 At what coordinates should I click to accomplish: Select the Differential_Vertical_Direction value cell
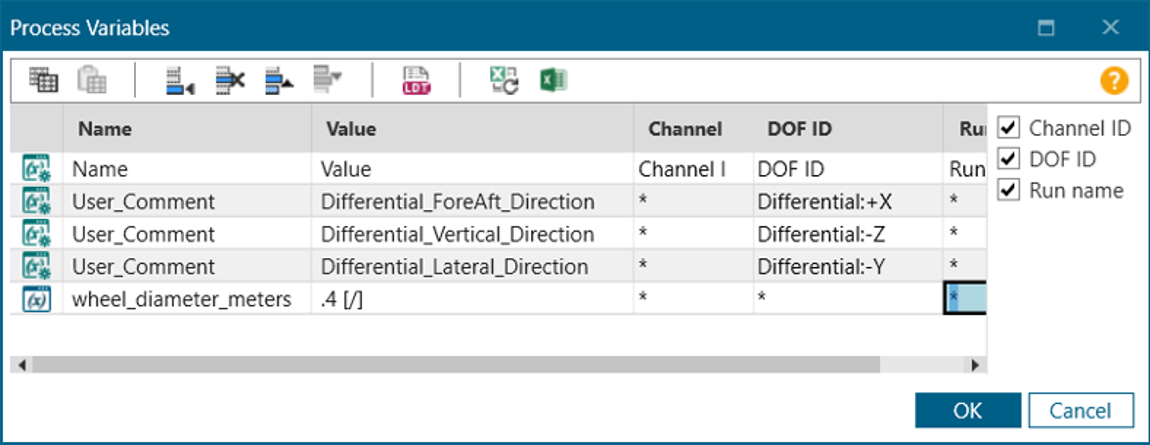[x=473, y=235]
